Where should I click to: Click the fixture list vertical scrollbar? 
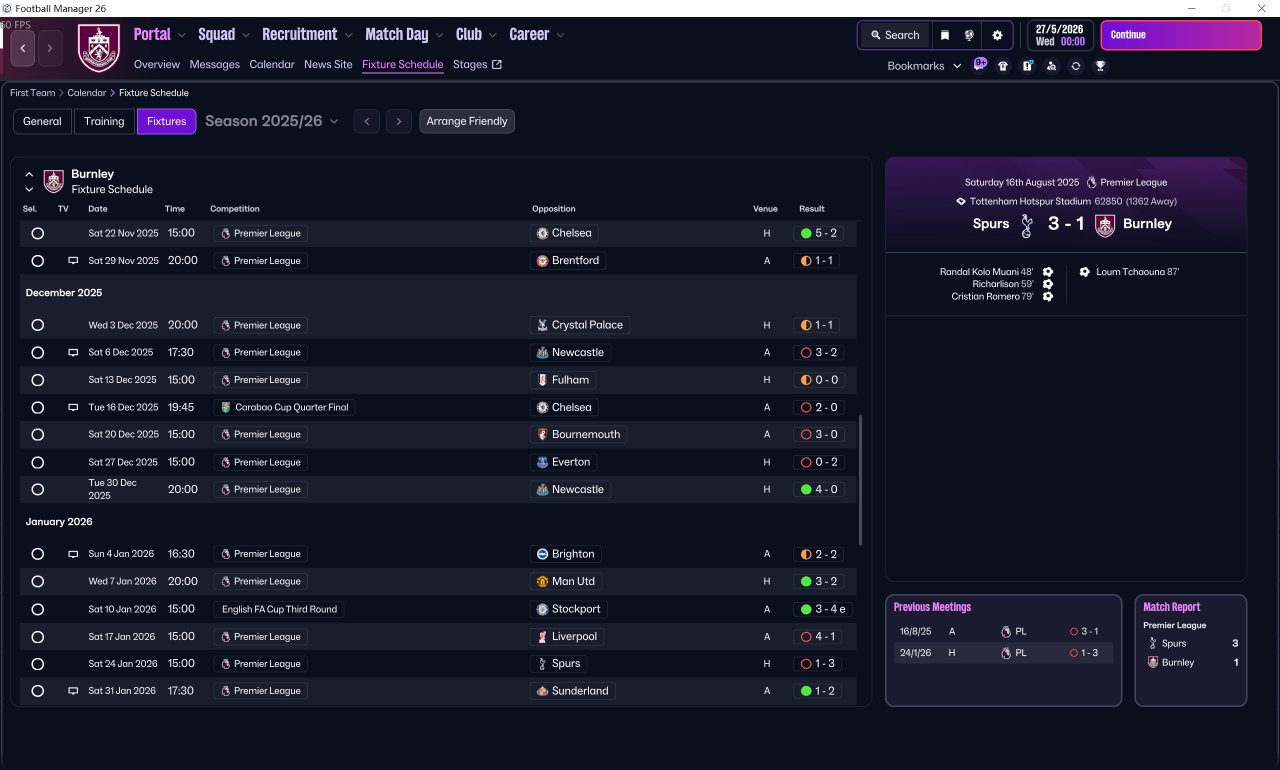[x=861, y=480]
